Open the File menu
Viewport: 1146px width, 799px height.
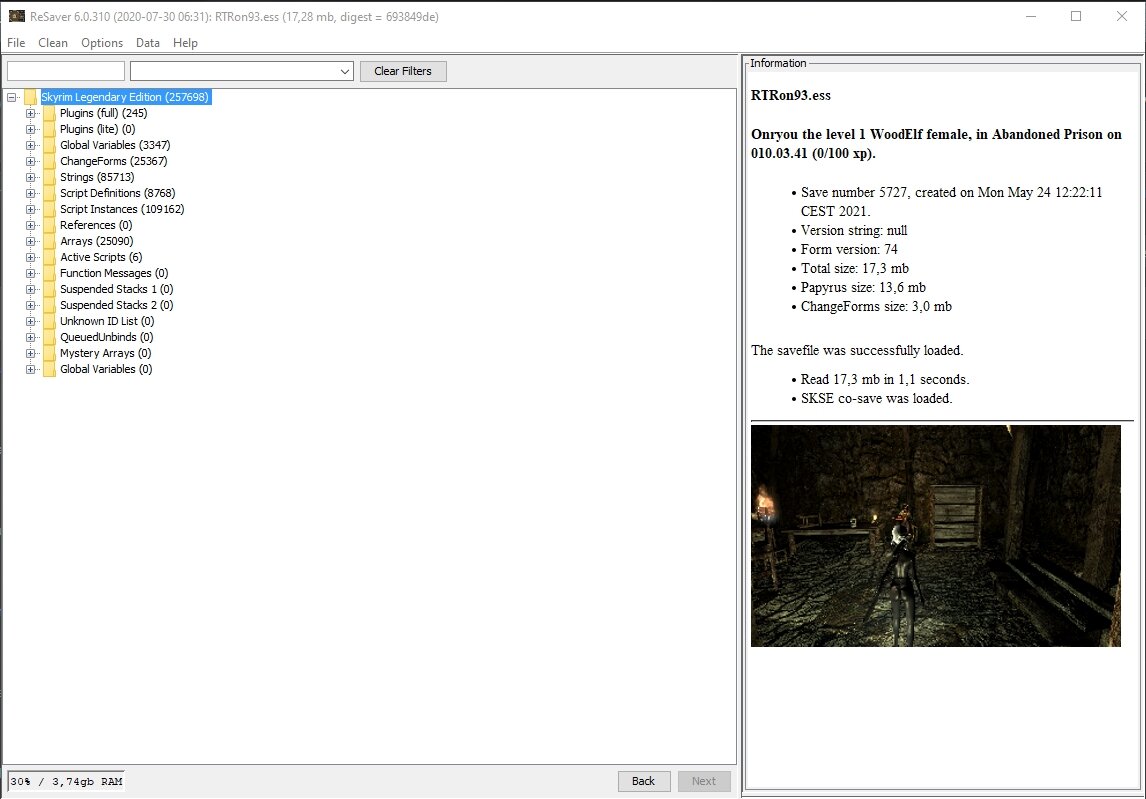click(16, 42)
